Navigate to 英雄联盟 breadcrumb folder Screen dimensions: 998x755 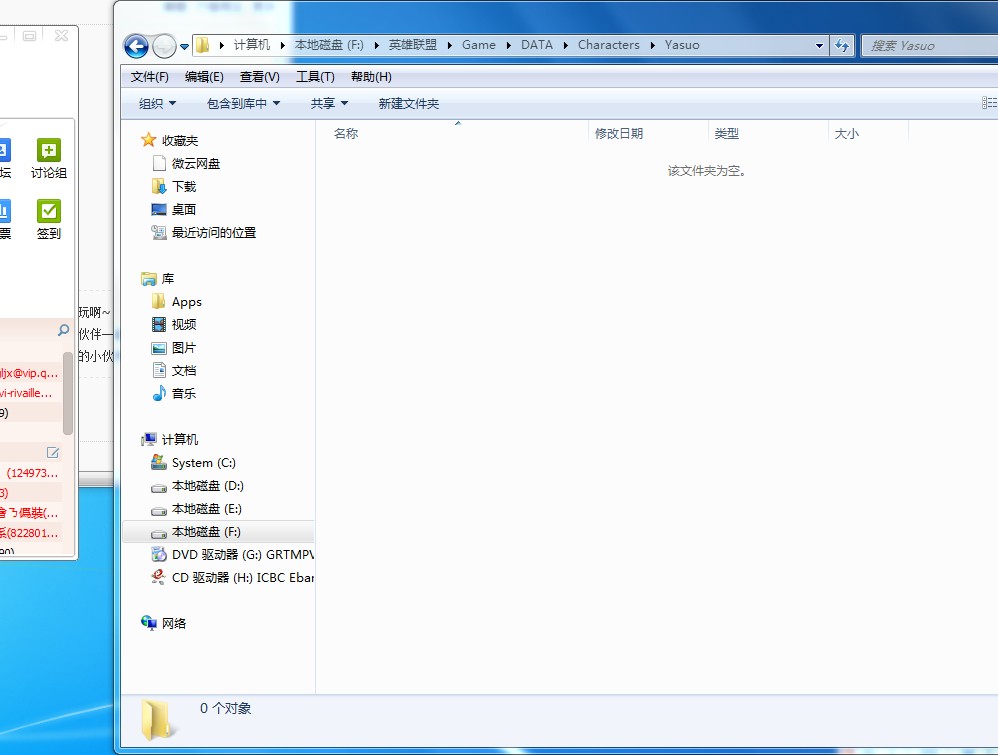pyautogui.click(x=412, y=45)
